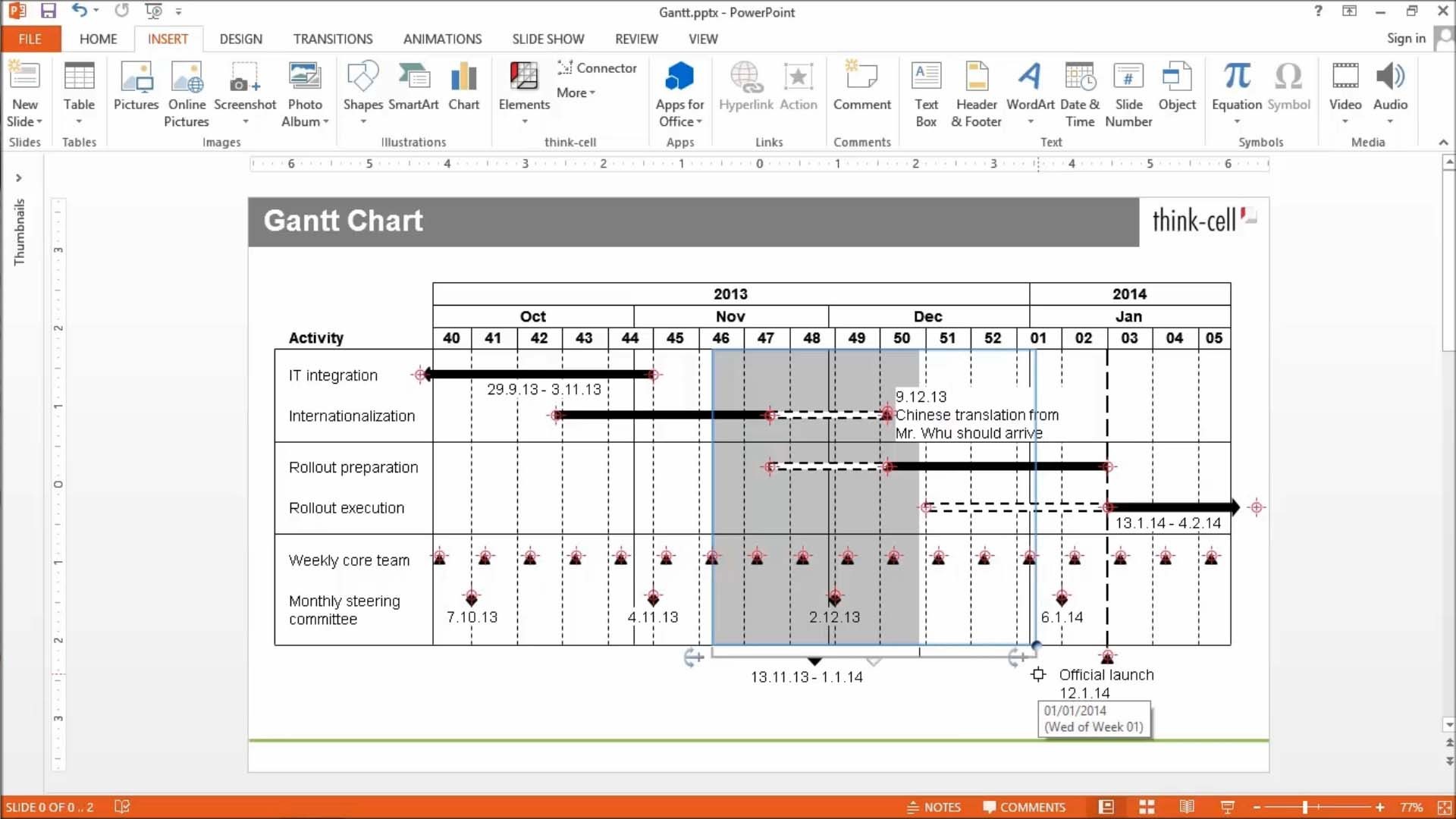Viewport: 1456px width, 819px height.
Task: Open the FILE tab
Action: [x=30, y=39]
